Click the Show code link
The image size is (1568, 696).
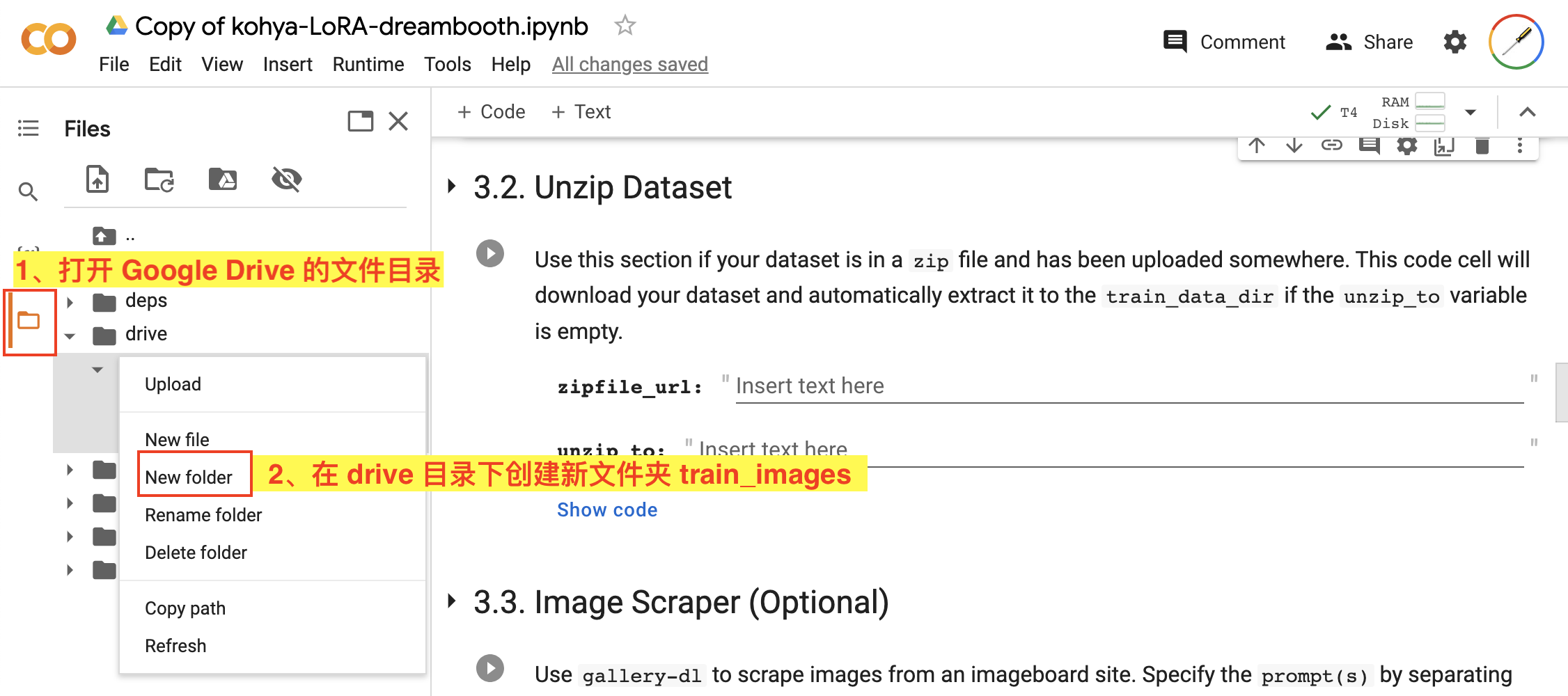pyautogui.click(x=606, y=509)
